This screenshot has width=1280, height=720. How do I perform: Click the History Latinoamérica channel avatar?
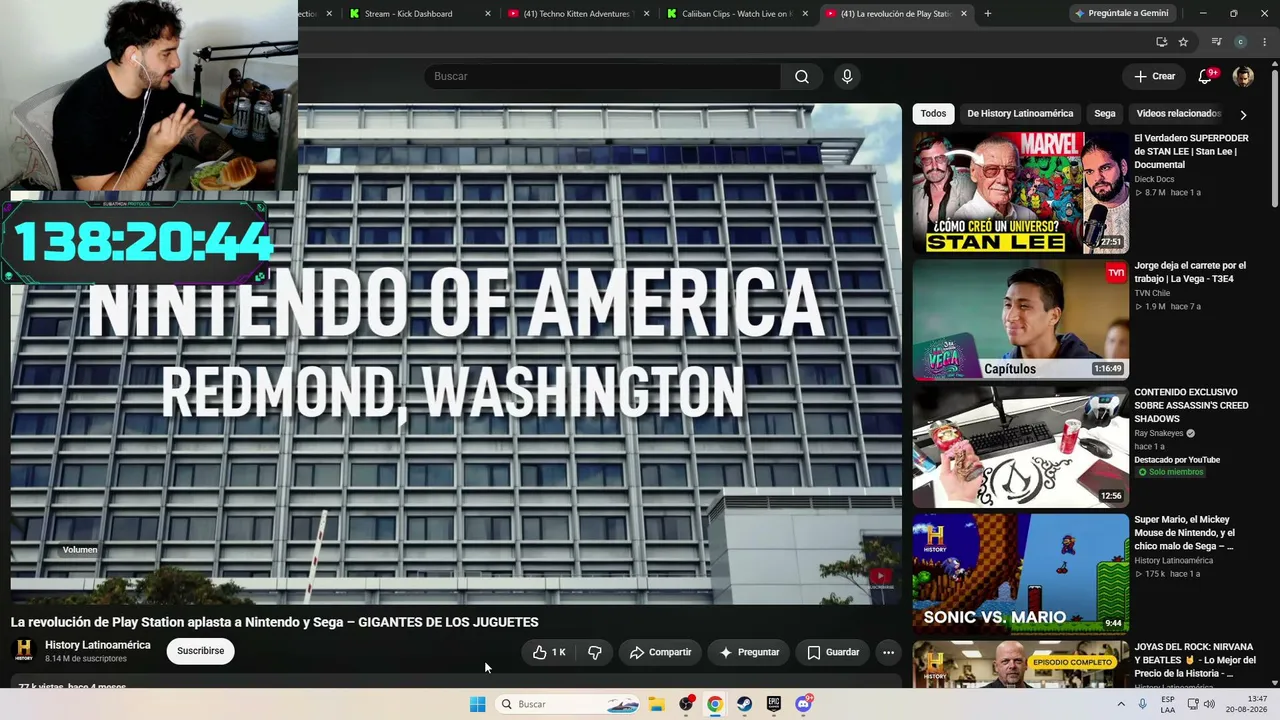[24, 651]
